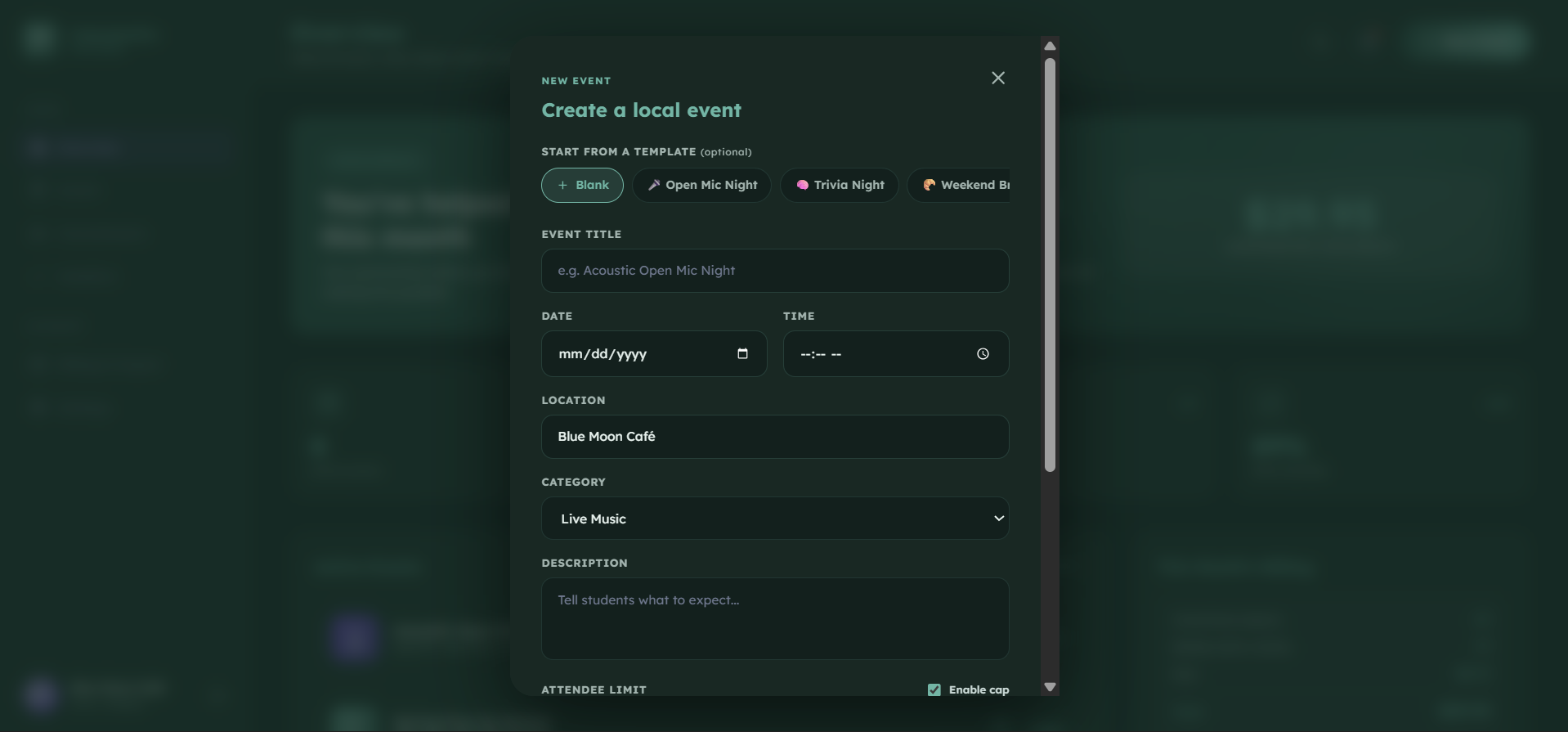Image resolution: width=1568 pixels, height=732 pixels.
Task: Click the brain icon on Trivia Night
Action: point(802,185)
